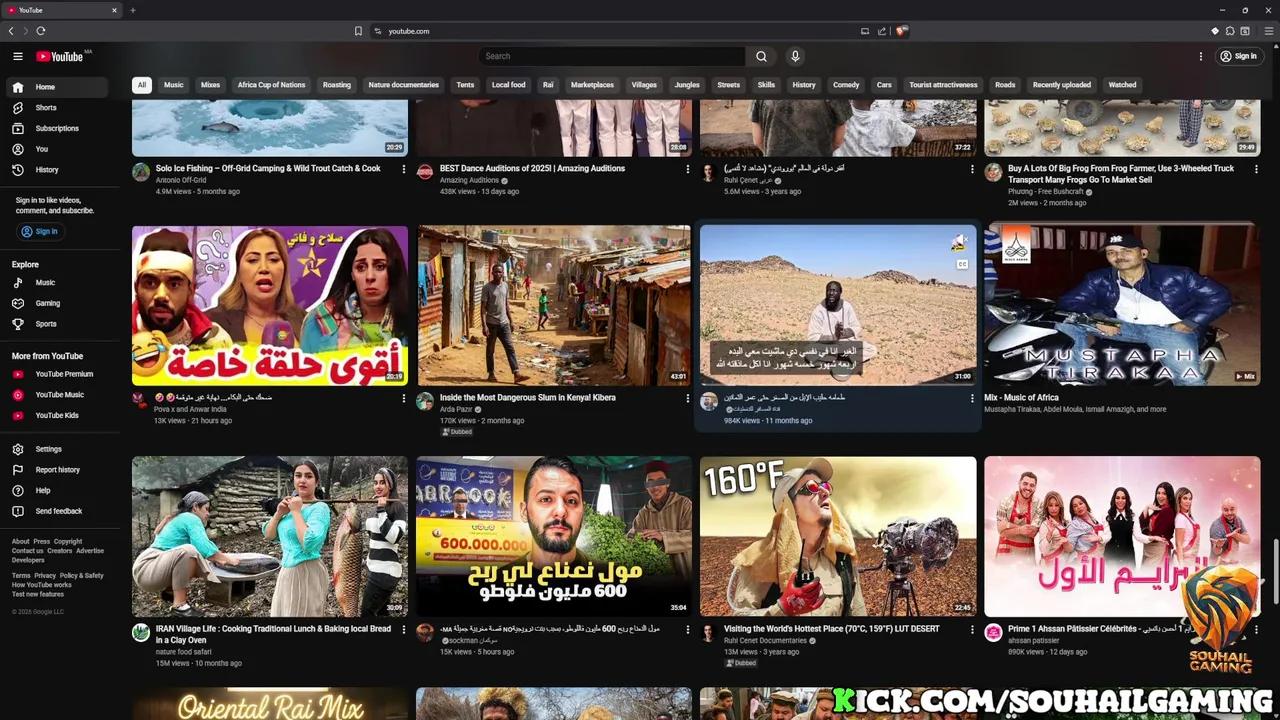Open Antonio Off-Grid channel avatar
Viewport: 1280px width, 720px height.
coord(141,172)
